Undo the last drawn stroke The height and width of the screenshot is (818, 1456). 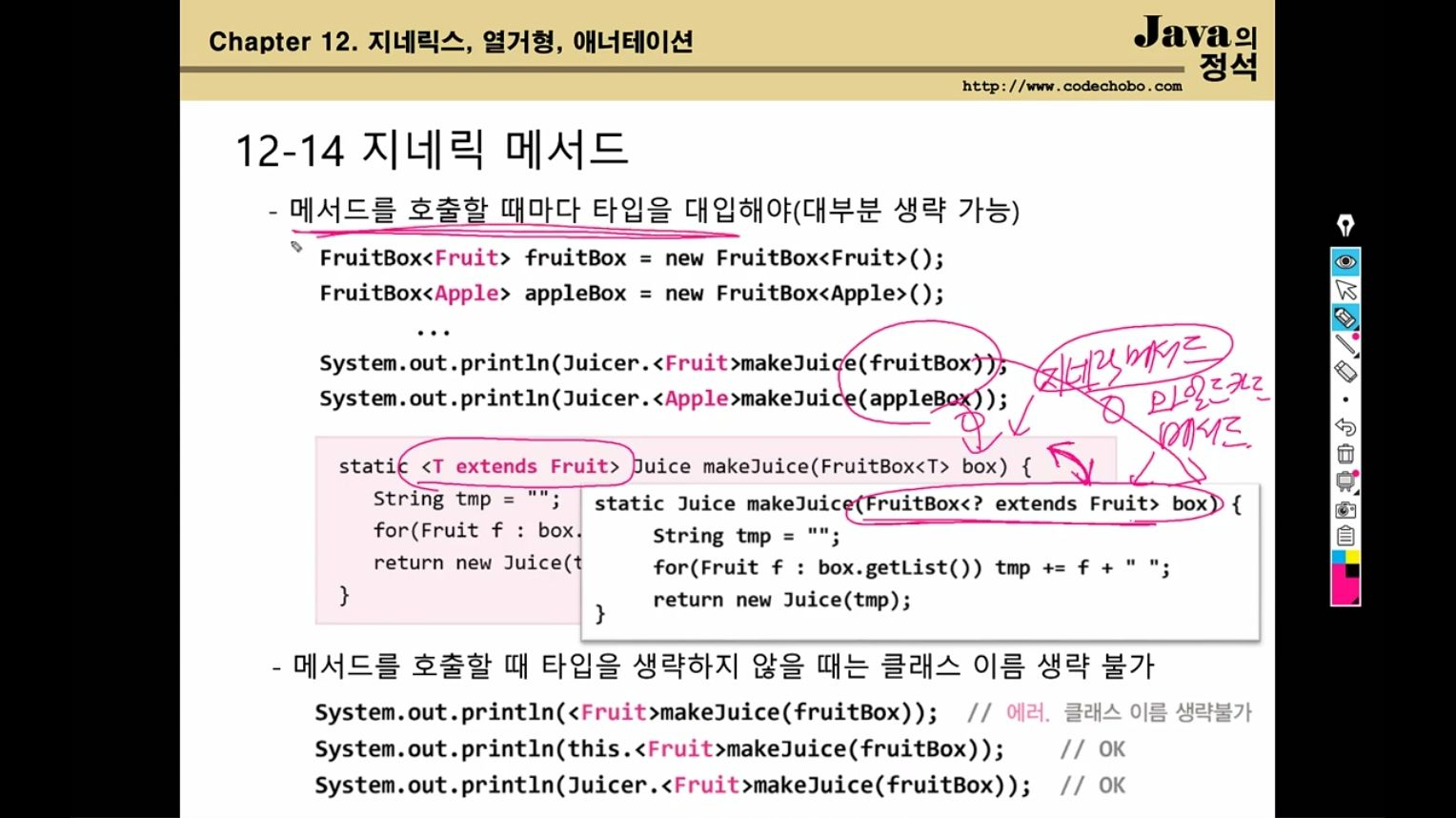coord(1345,426)
